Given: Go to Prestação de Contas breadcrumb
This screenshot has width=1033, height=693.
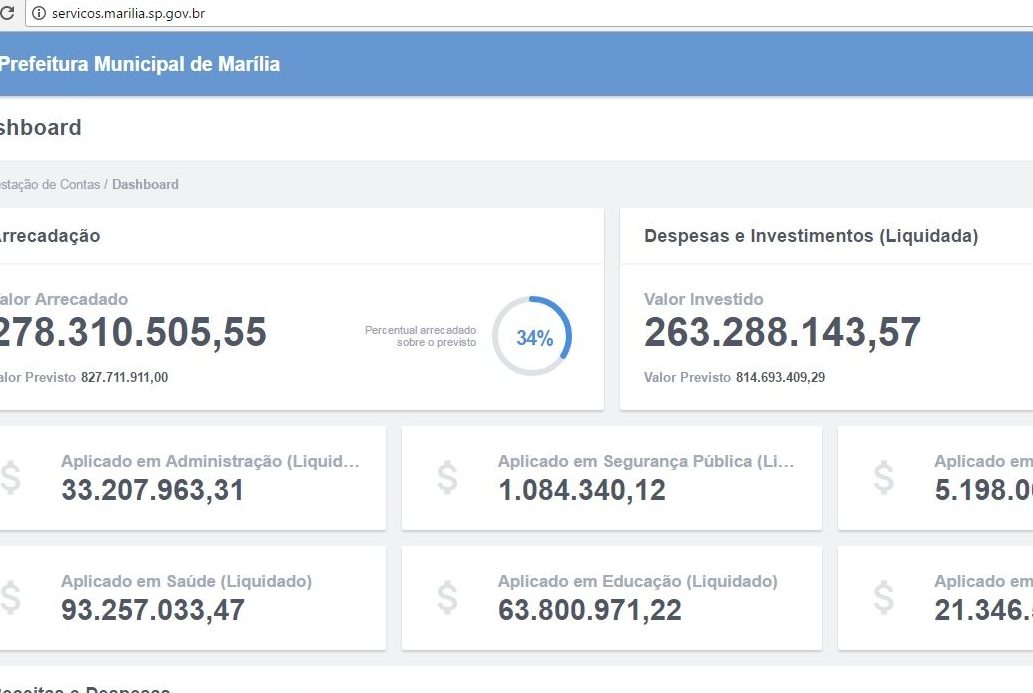Looking at the screenshot, I should click(49, 185).
